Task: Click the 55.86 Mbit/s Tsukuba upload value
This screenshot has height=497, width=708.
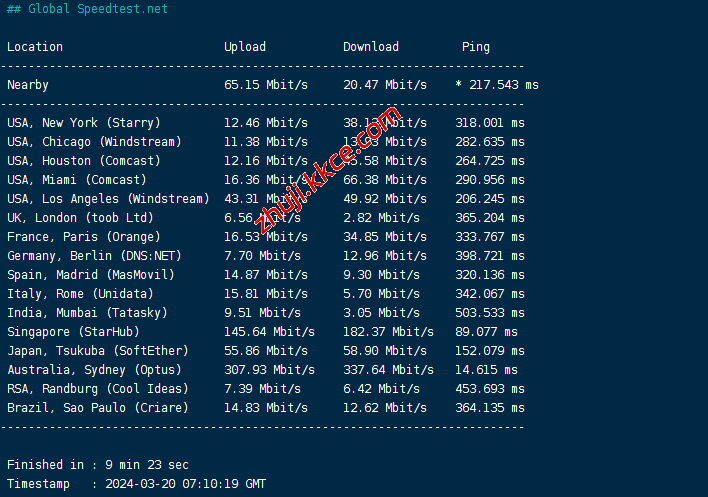Action: (266, 351)
